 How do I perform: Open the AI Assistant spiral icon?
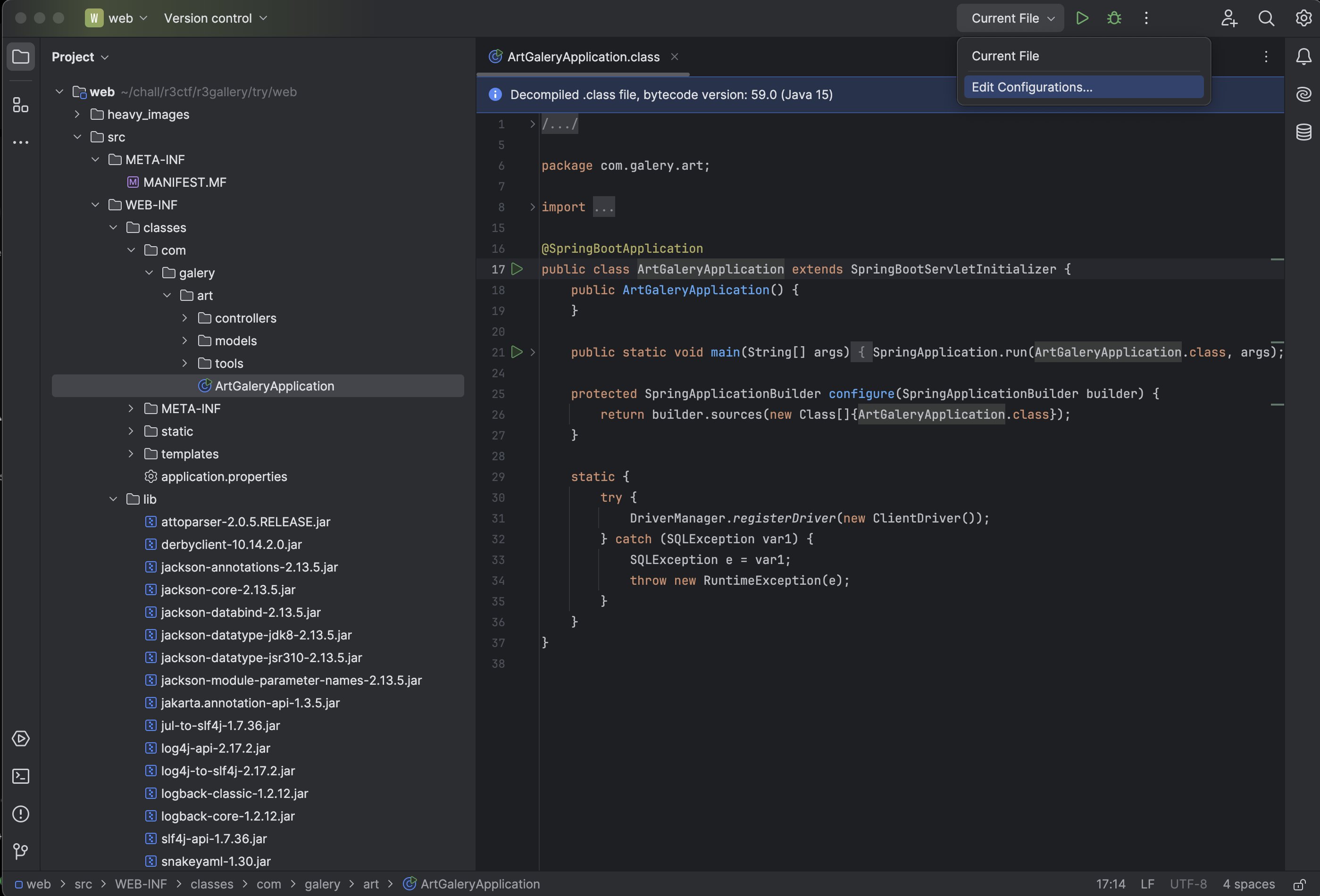pos(1303,94)
